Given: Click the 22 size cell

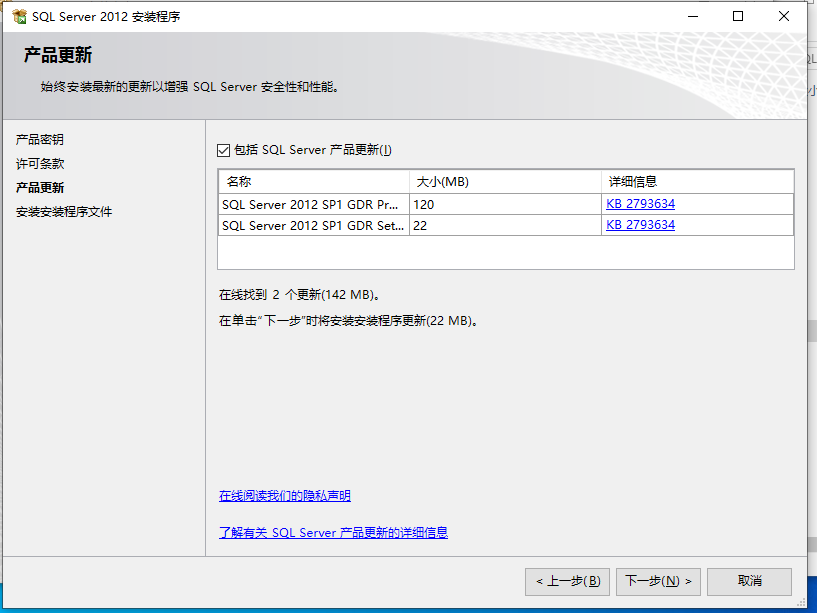Looking at the screenshot, I should [505, 225].
